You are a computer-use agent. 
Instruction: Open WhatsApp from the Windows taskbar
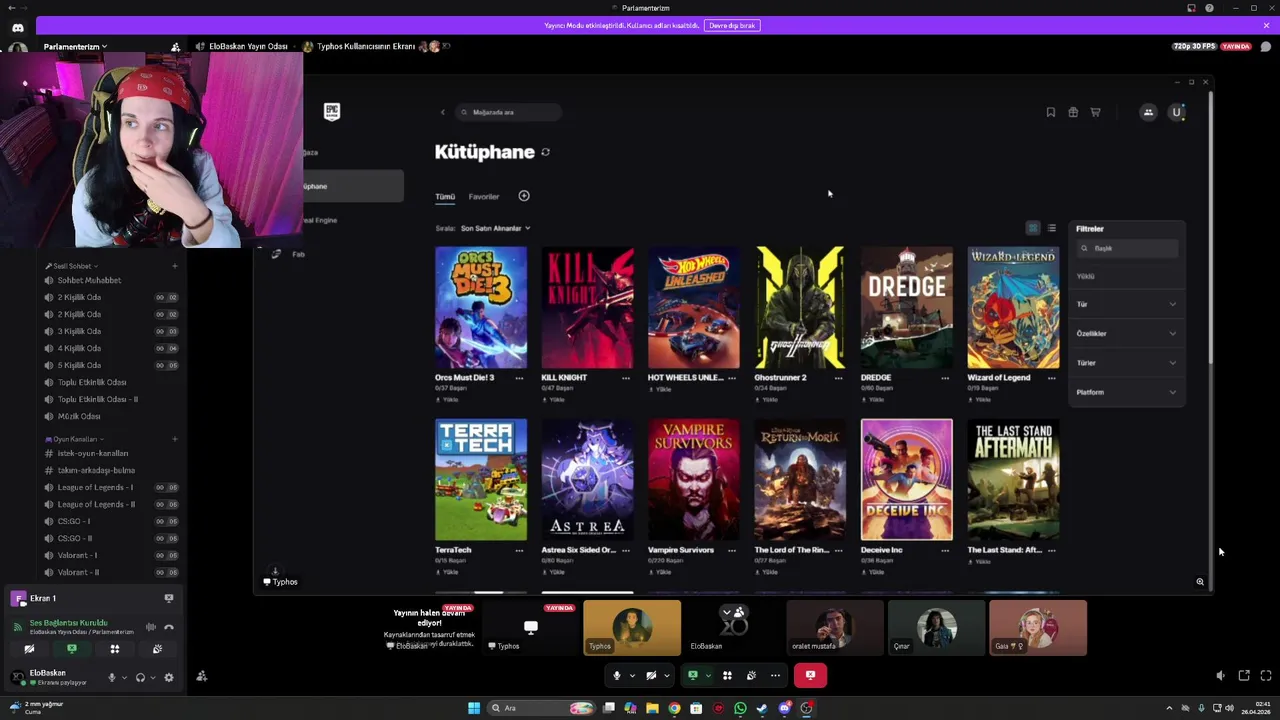click(x=740, y=708)
